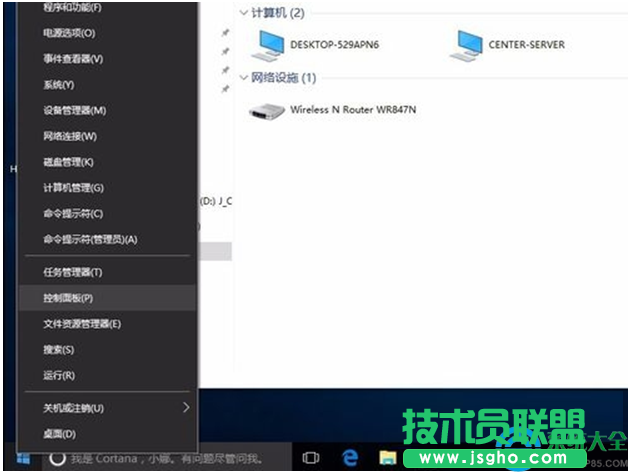
Task: Expand the 关机或注销(U) submenu arrow
Action: pos(186,408)
